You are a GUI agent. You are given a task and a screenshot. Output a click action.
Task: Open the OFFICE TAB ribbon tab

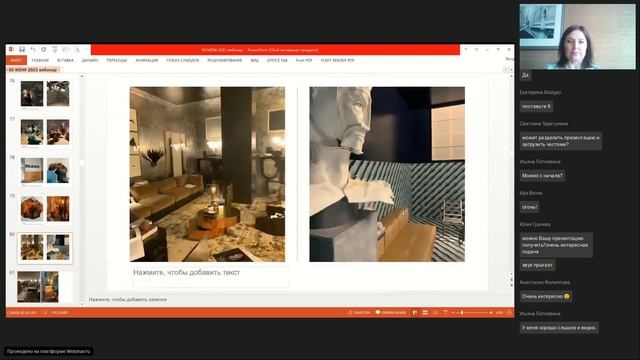click(277, 60)
